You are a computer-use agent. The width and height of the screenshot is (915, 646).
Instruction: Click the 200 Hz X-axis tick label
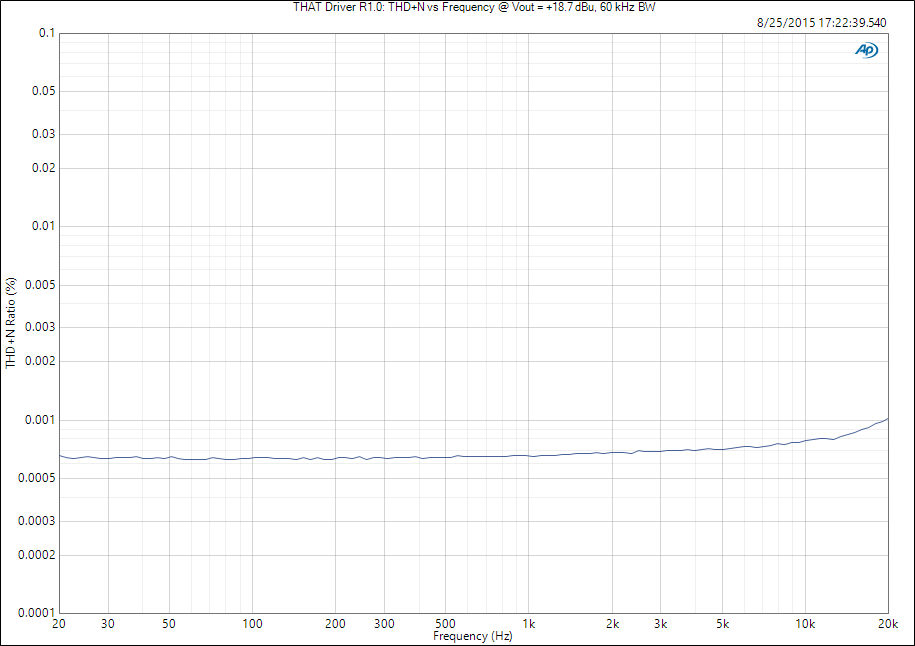336,624
